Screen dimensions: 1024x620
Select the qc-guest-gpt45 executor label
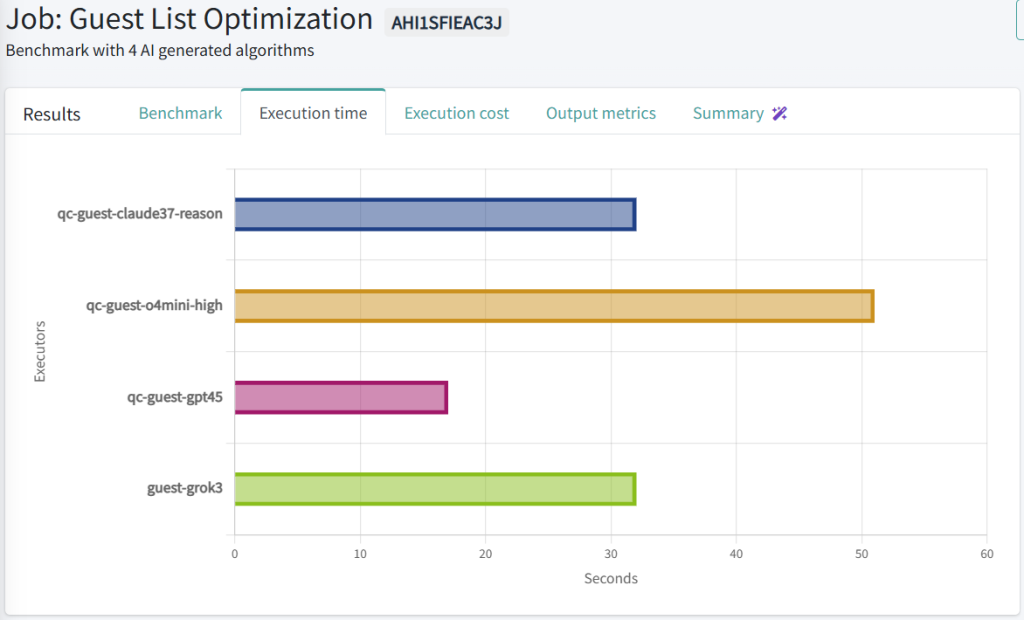click(174, 398)
